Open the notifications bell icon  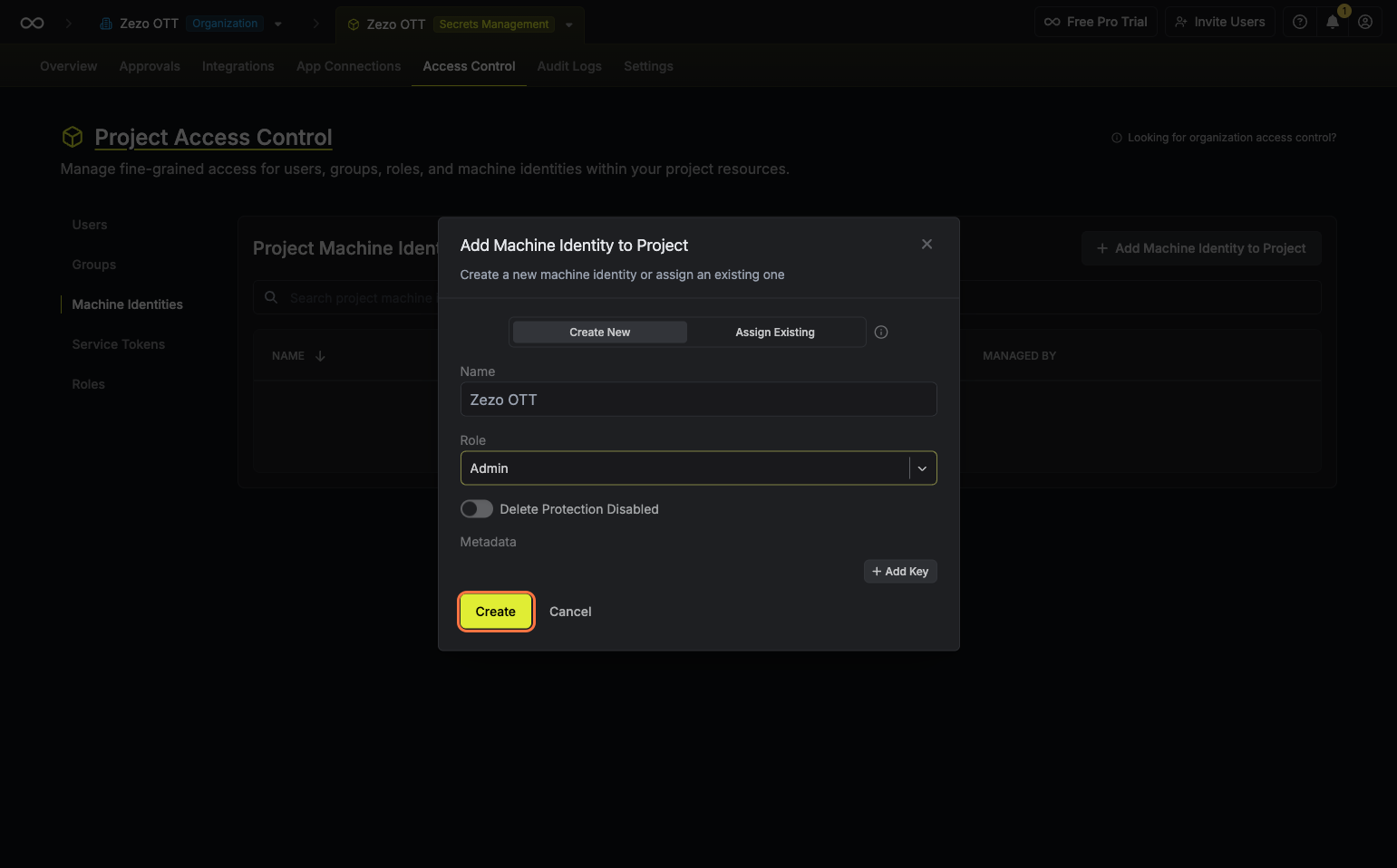click(1332, 23)
